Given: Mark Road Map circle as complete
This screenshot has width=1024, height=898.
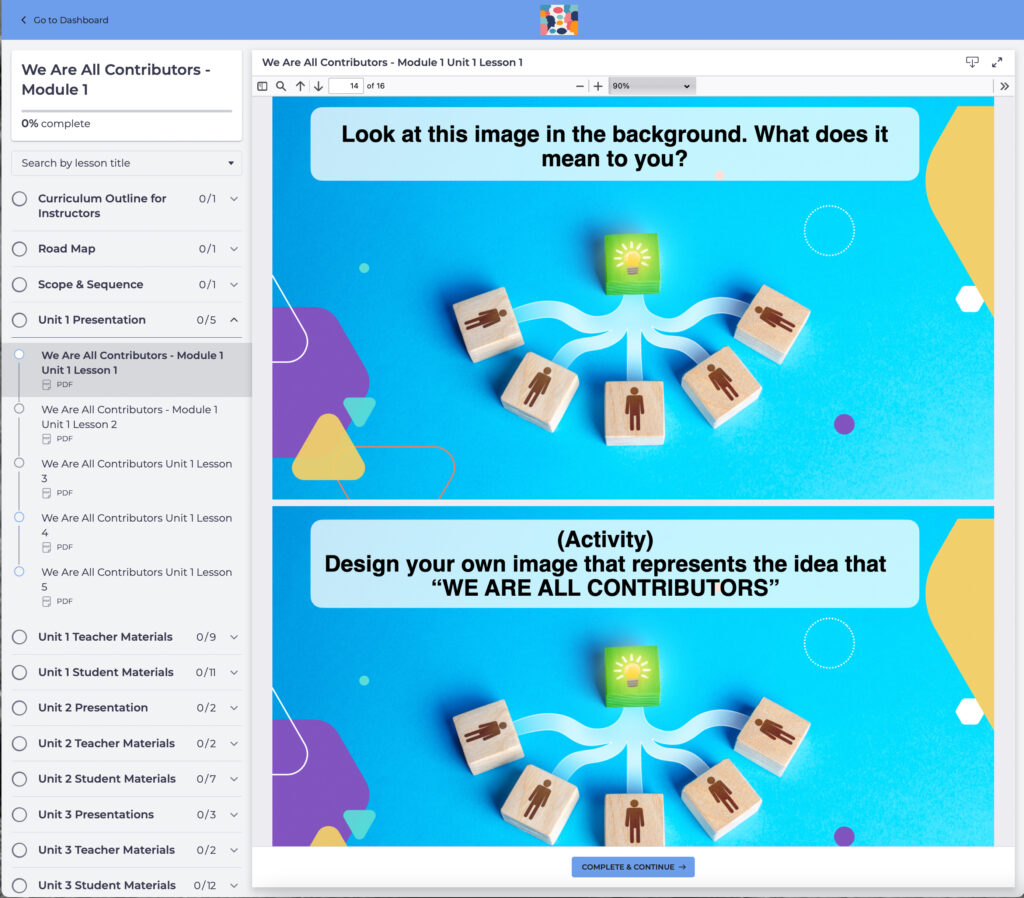Looking at the screenshot, I should coord(20,249).
